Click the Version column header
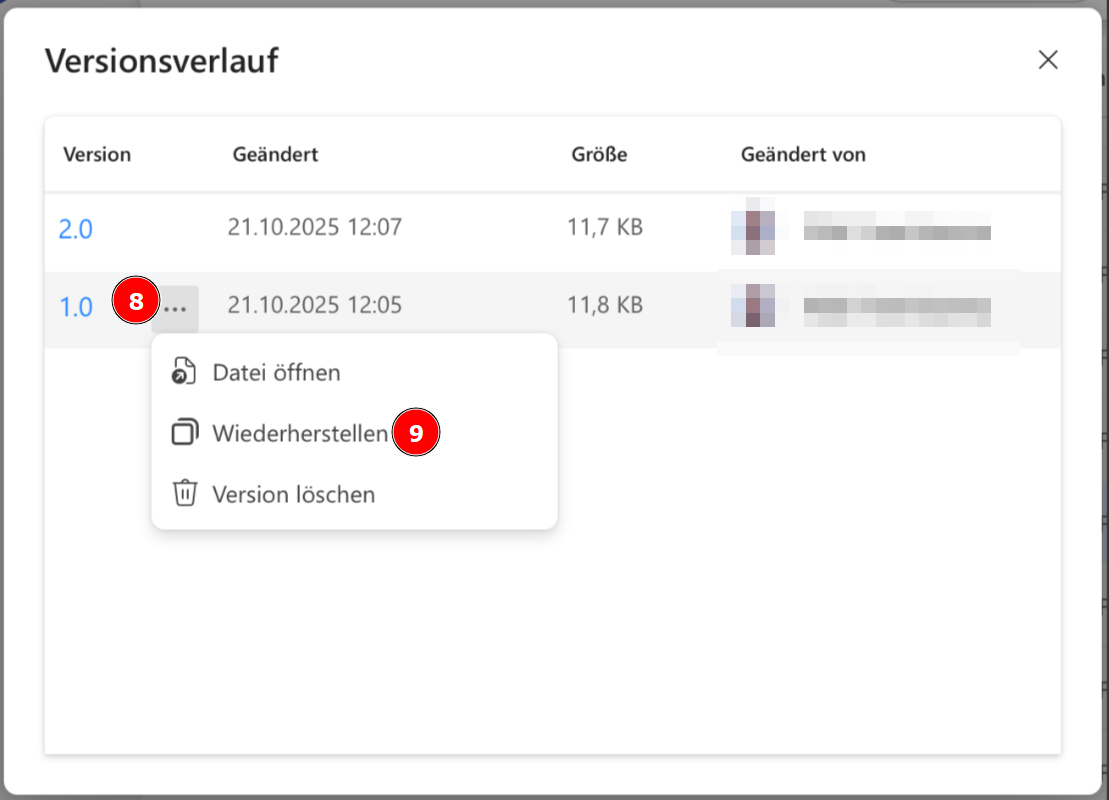 pyautogui.click(x=97, y=155)
